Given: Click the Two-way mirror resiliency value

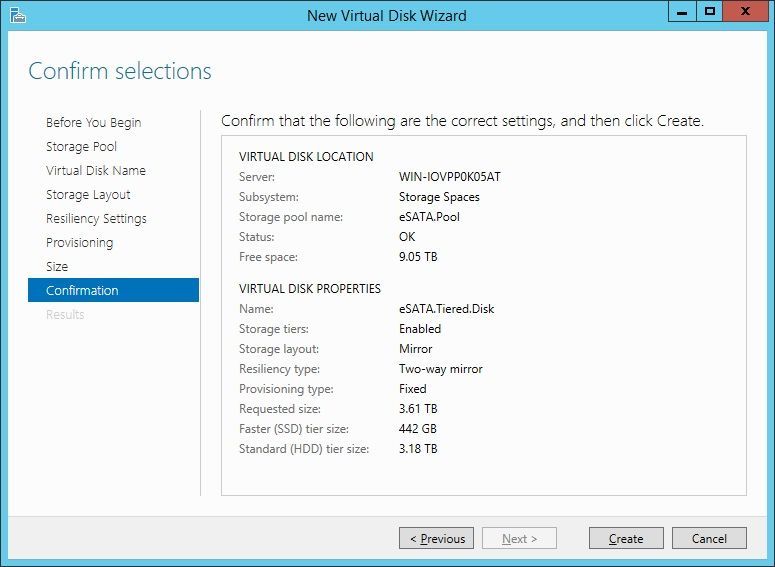Looking at the screenshot, I should pyautogui.click(x=440, y=369).
